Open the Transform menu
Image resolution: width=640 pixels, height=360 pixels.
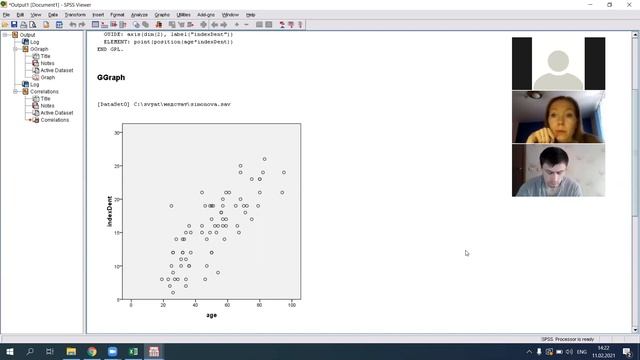[x=75, y=15]
